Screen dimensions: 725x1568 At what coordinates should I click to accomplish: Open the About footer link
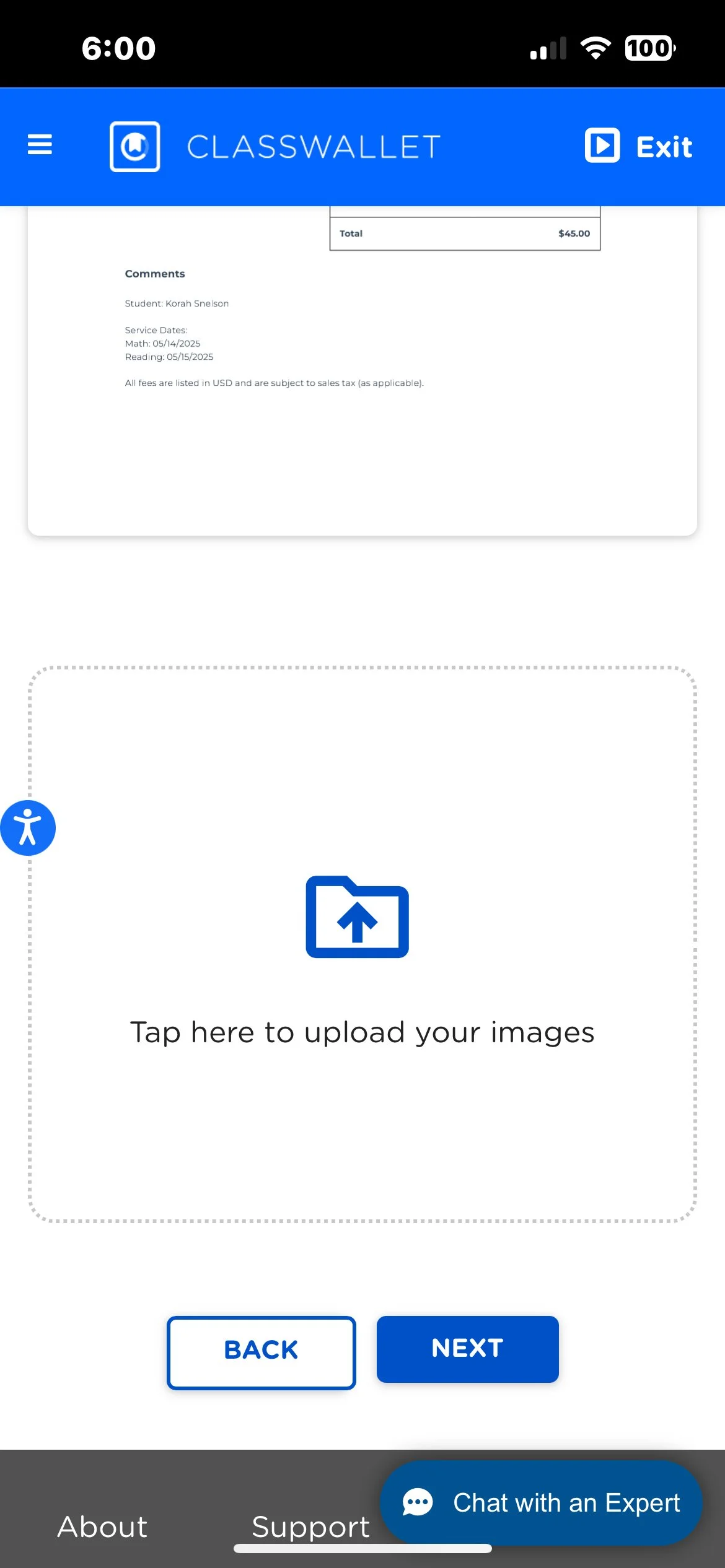coord(102,1527)
